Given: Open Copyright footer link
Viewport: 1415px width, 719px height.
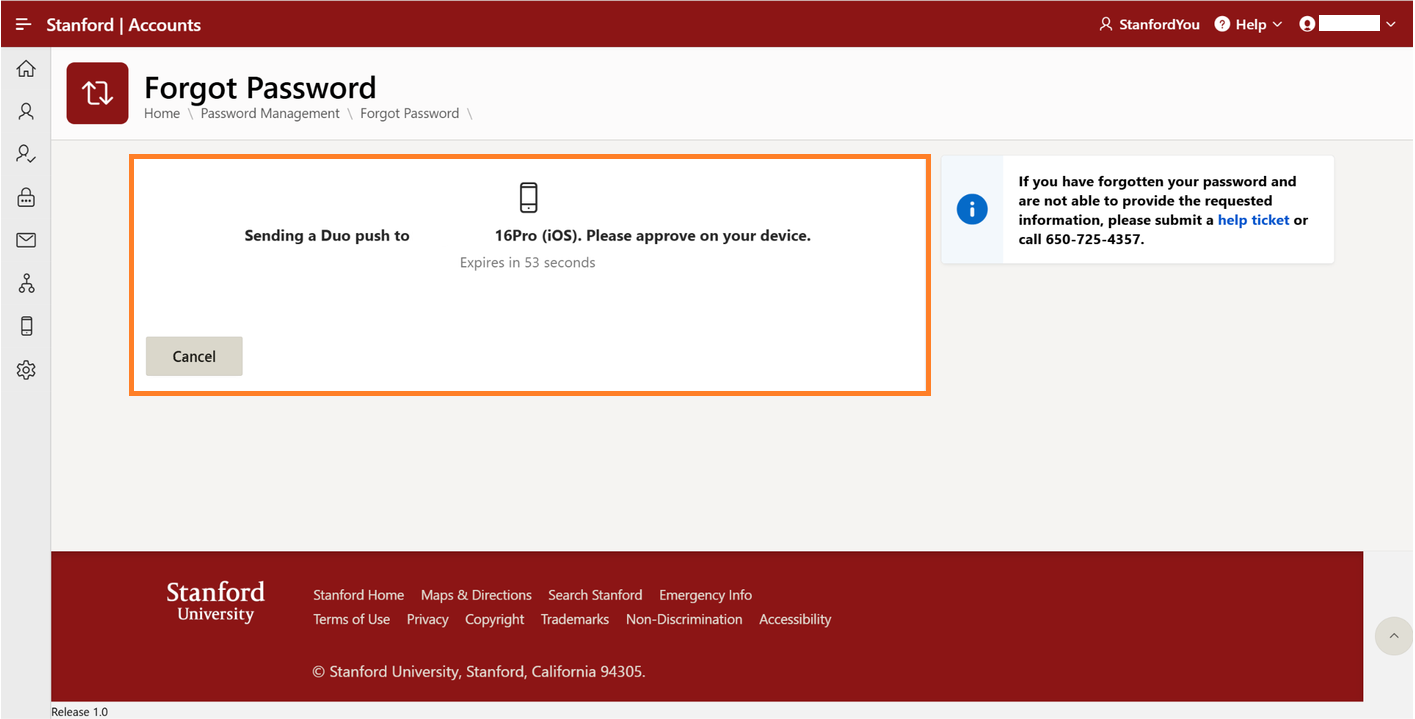Looking at the screenshot, I should pyautogui.click(x=494, y=619).
